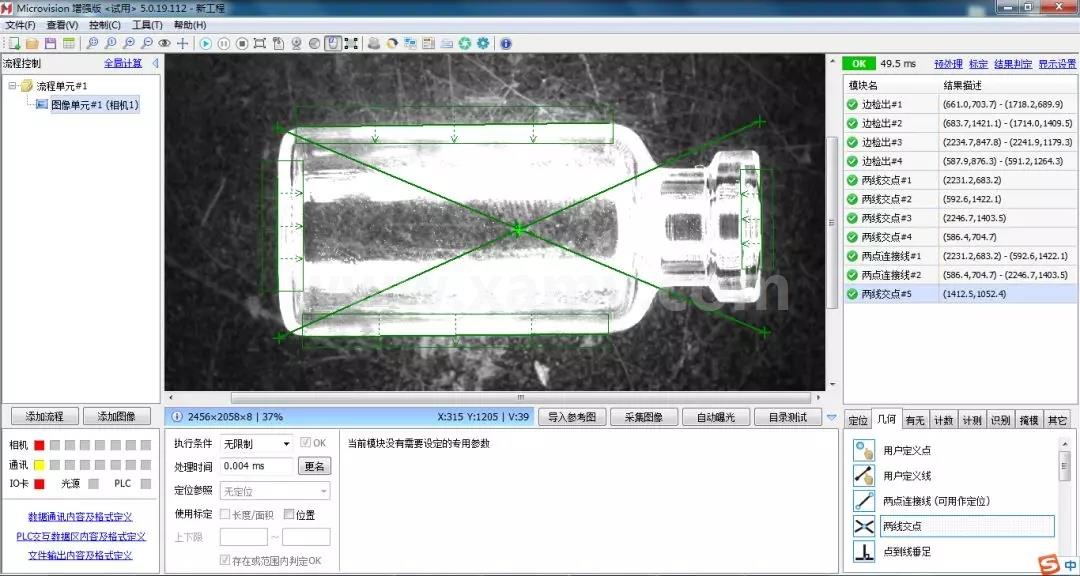The height and width of the screenshot is (576, 1080).
Task: Click the green table toolbar icon
Action: [x=69, y=43]
